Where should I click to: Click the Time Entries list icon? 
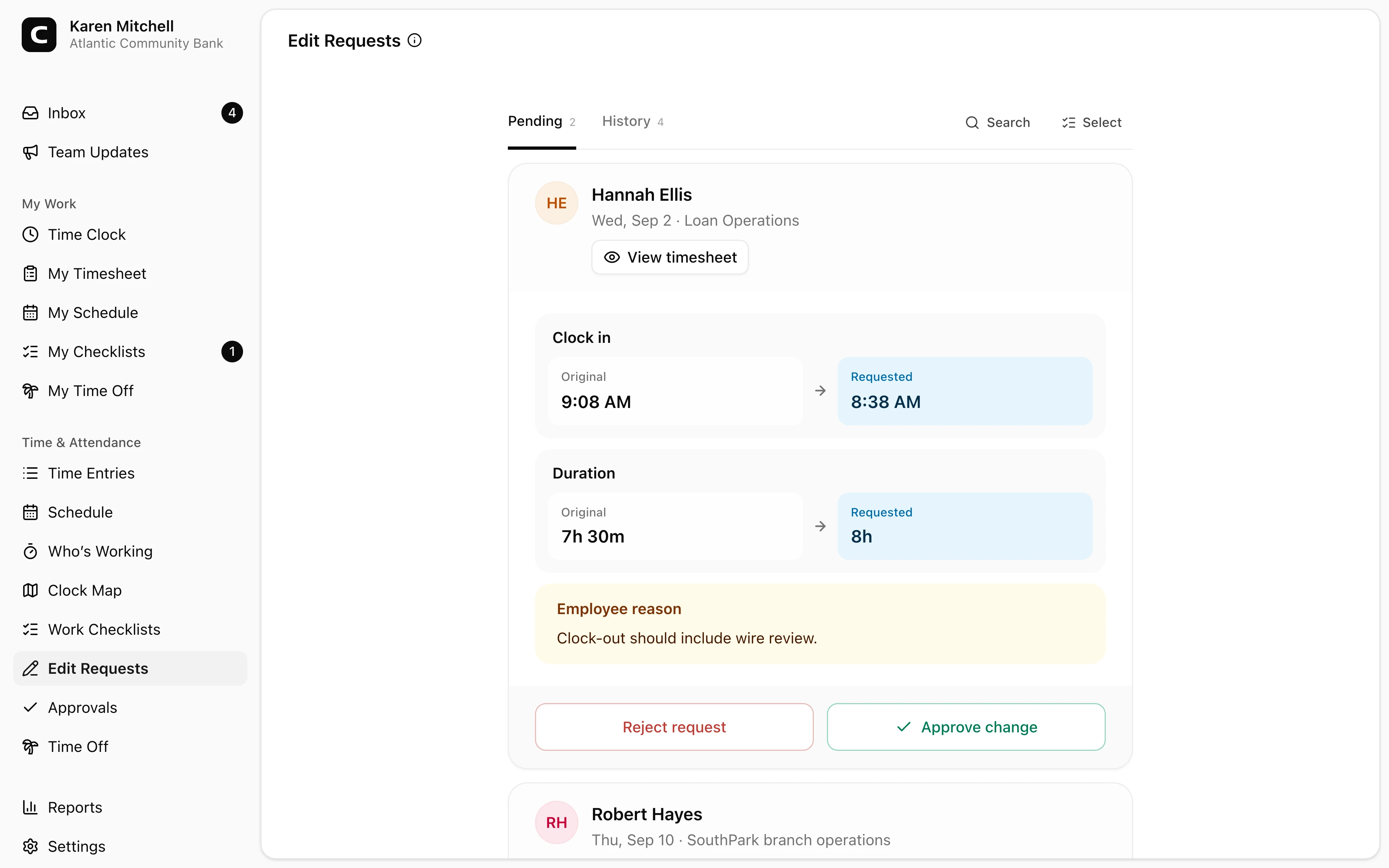[x=30, y=474]
